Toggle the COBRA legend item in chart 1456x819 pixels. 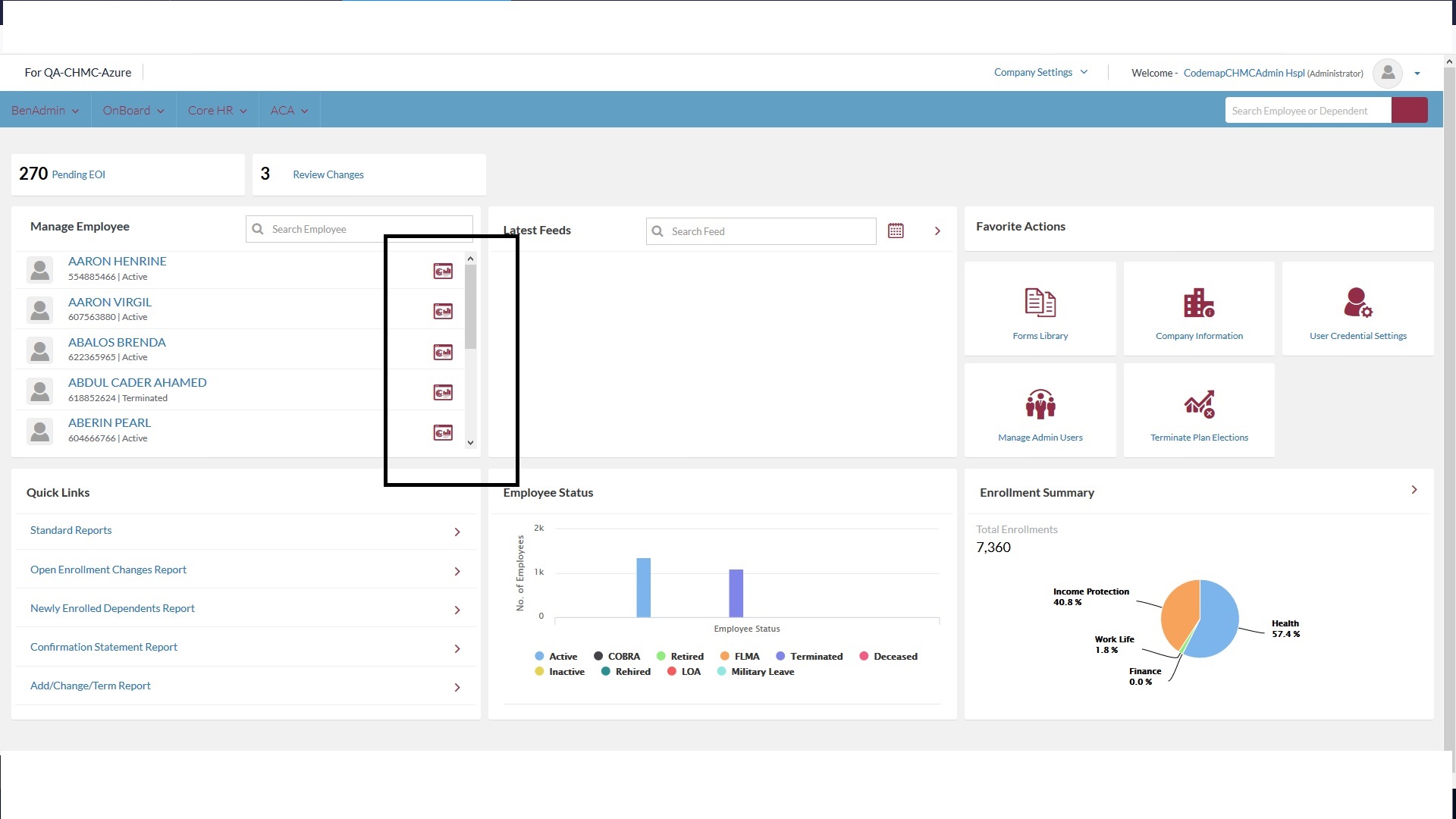pos(617,657)
